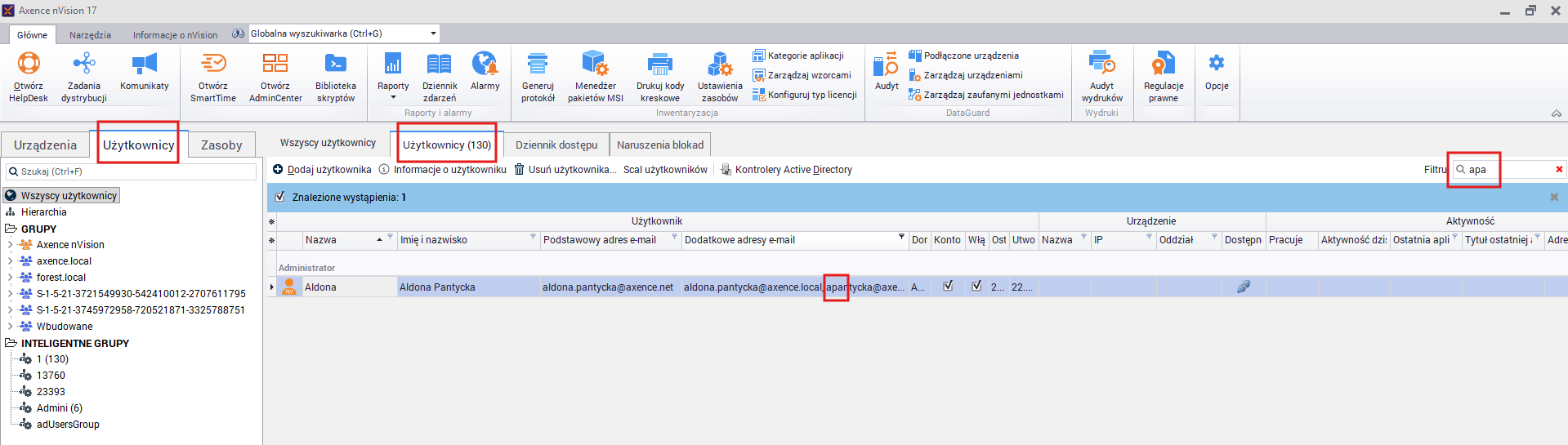
Task: Launch Otwórz SmartTime
Action: click(213, 77)
